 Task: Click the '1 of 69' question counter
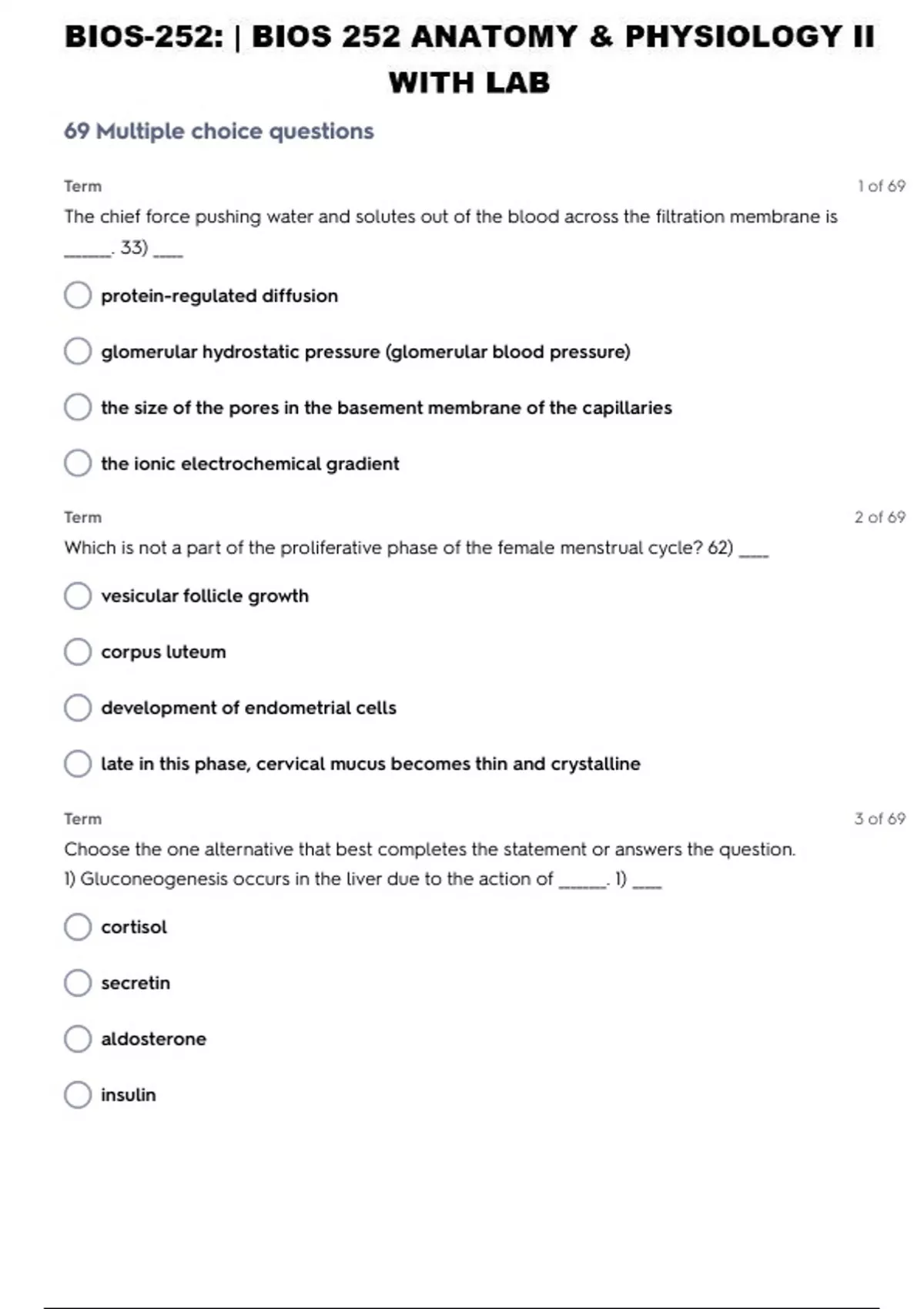[x=881, y=186]
